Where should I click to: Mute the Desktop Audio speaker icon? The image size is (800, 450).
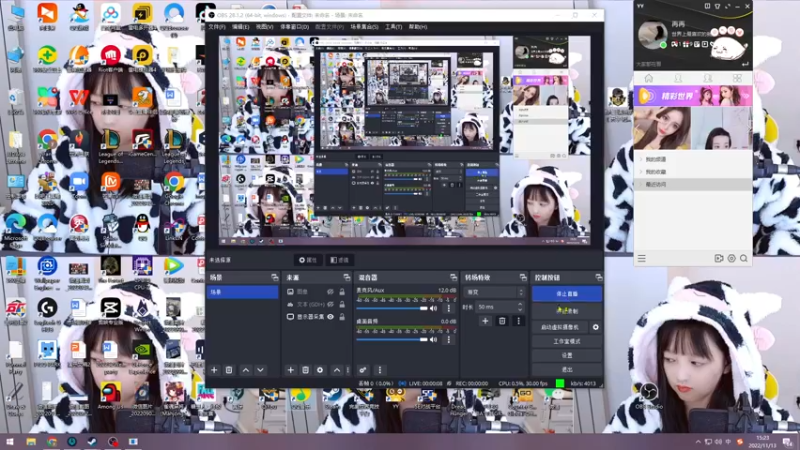[x=434, y=339]
